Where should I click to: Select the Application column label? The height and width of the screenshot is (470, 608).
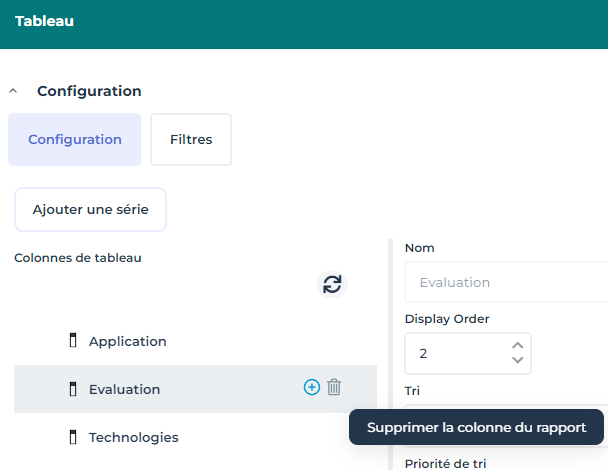tap(127, 341)
